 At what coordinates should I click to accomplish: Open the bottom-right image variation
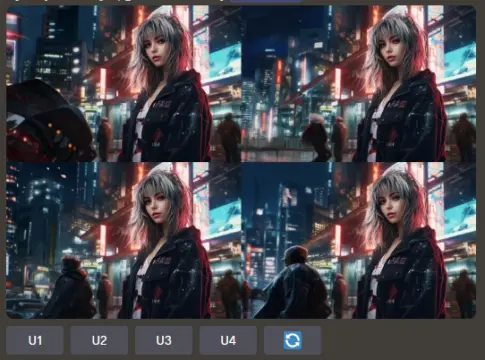click(358, 240)
